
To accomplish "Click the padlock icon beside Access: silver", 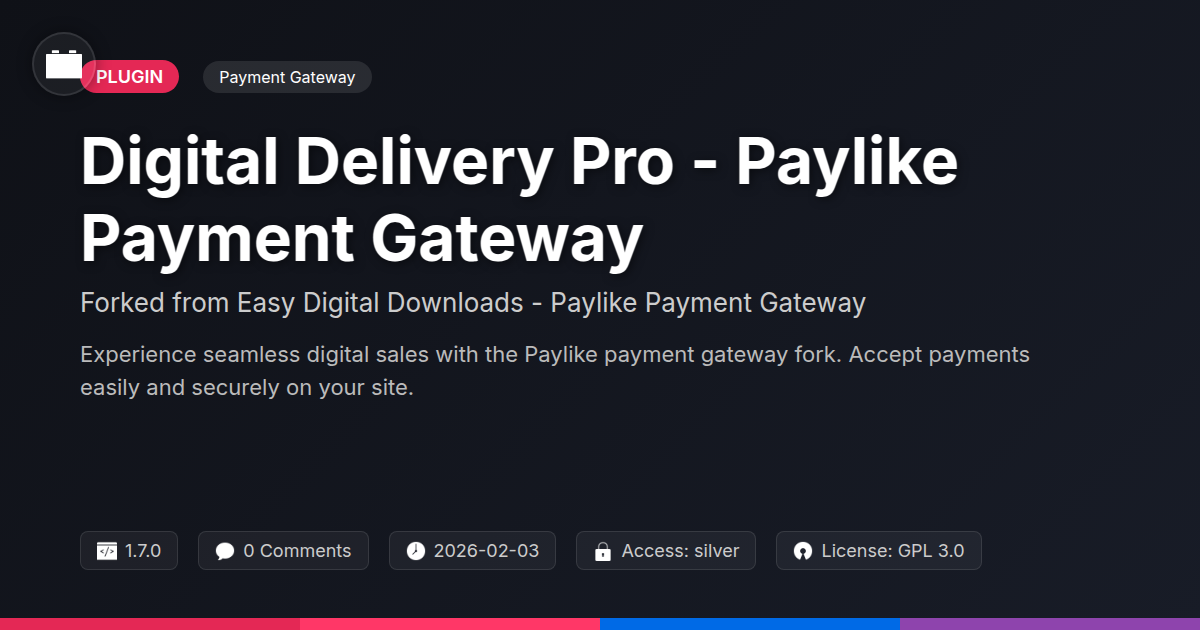I will coord(603,551).
